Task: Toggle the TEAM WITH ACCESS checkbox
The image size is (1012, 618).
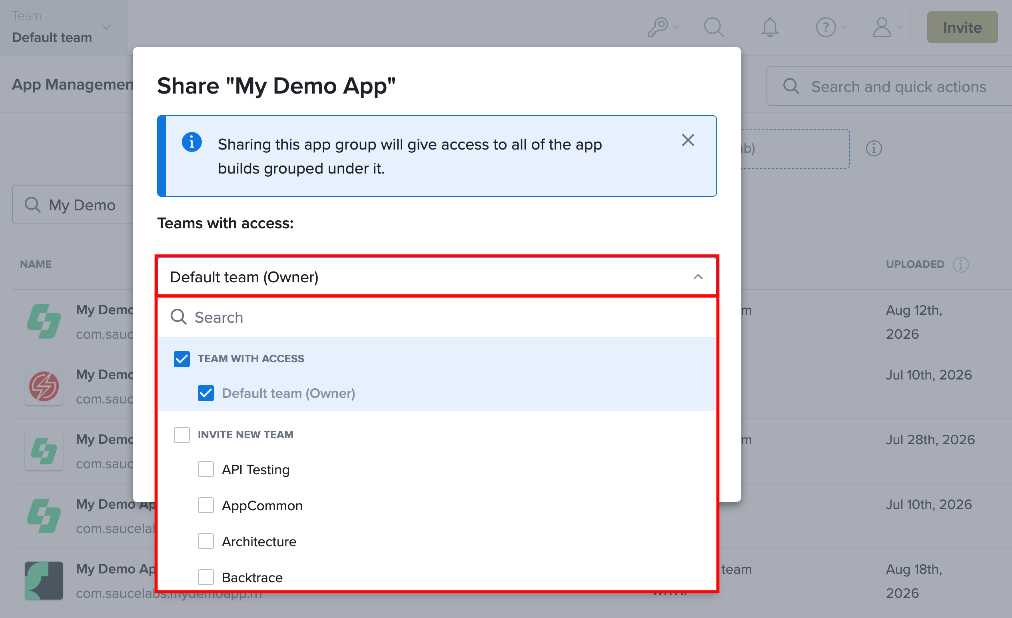Action: tap(182, 359)
